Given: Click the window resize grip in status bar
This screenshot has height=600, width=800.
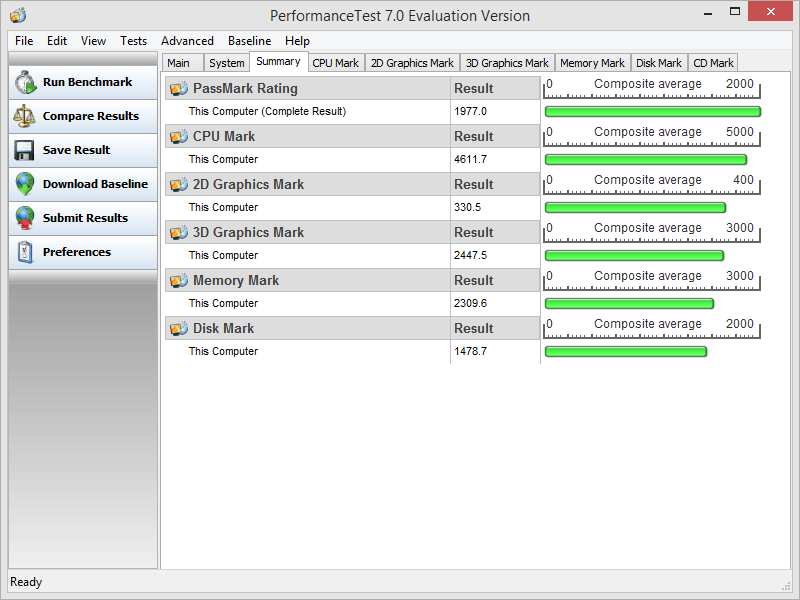Looking at the screenshot, I should 786,586.
